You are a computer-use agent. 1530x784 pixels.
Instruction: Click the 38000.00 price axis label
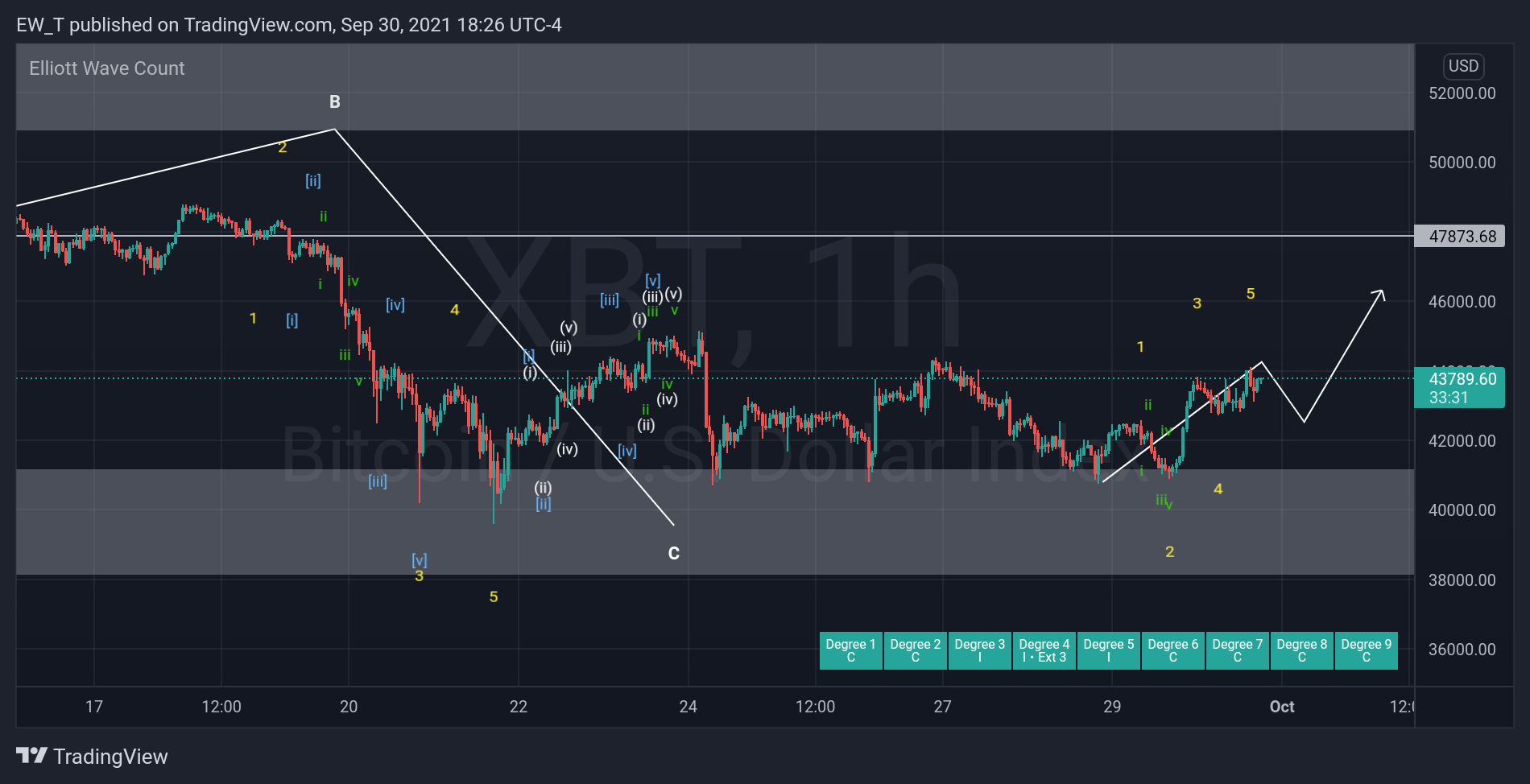point(1462,580)
